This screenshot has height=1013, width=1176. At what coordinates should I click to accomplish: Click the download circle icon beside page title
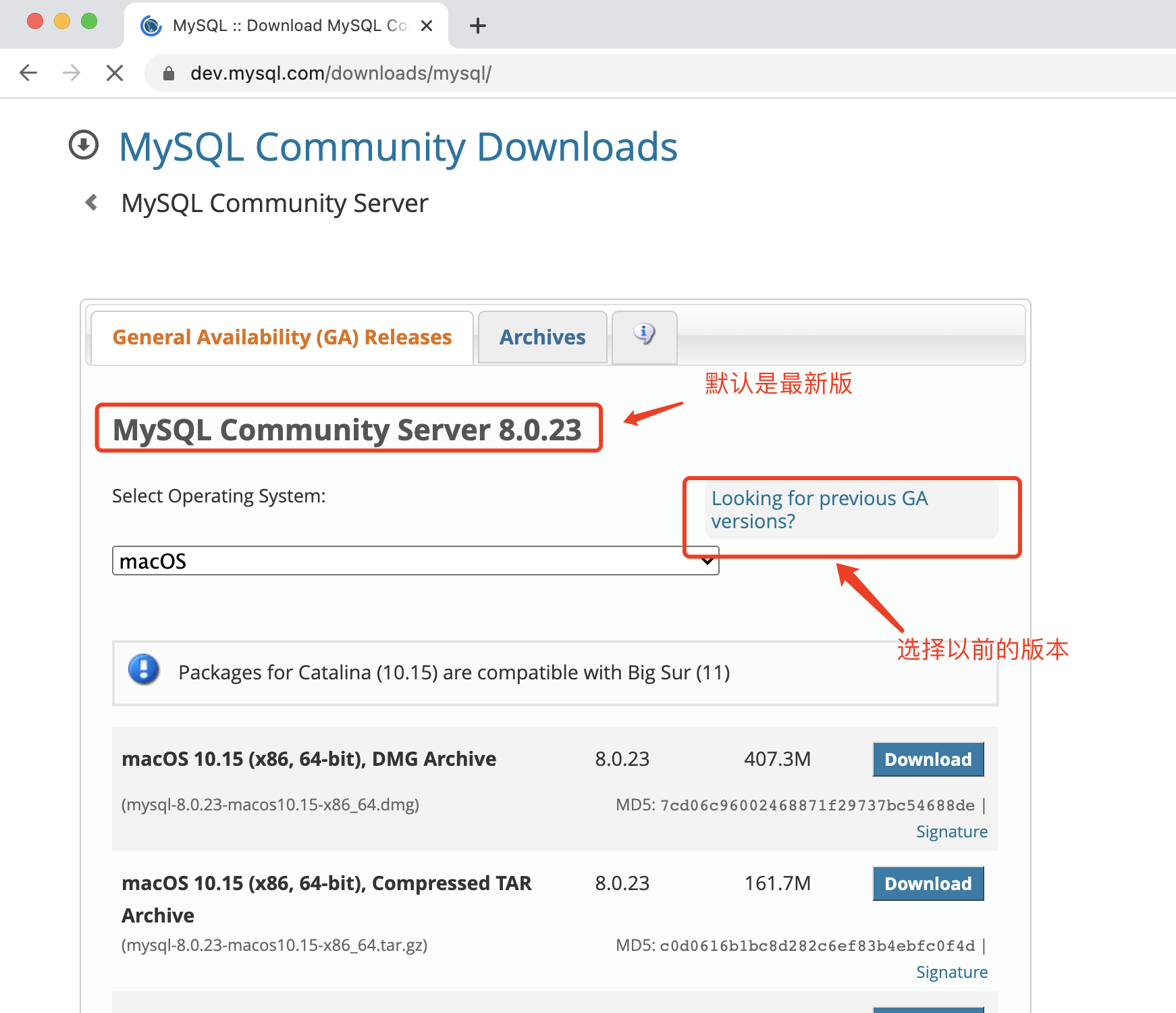tap(84, 145)
